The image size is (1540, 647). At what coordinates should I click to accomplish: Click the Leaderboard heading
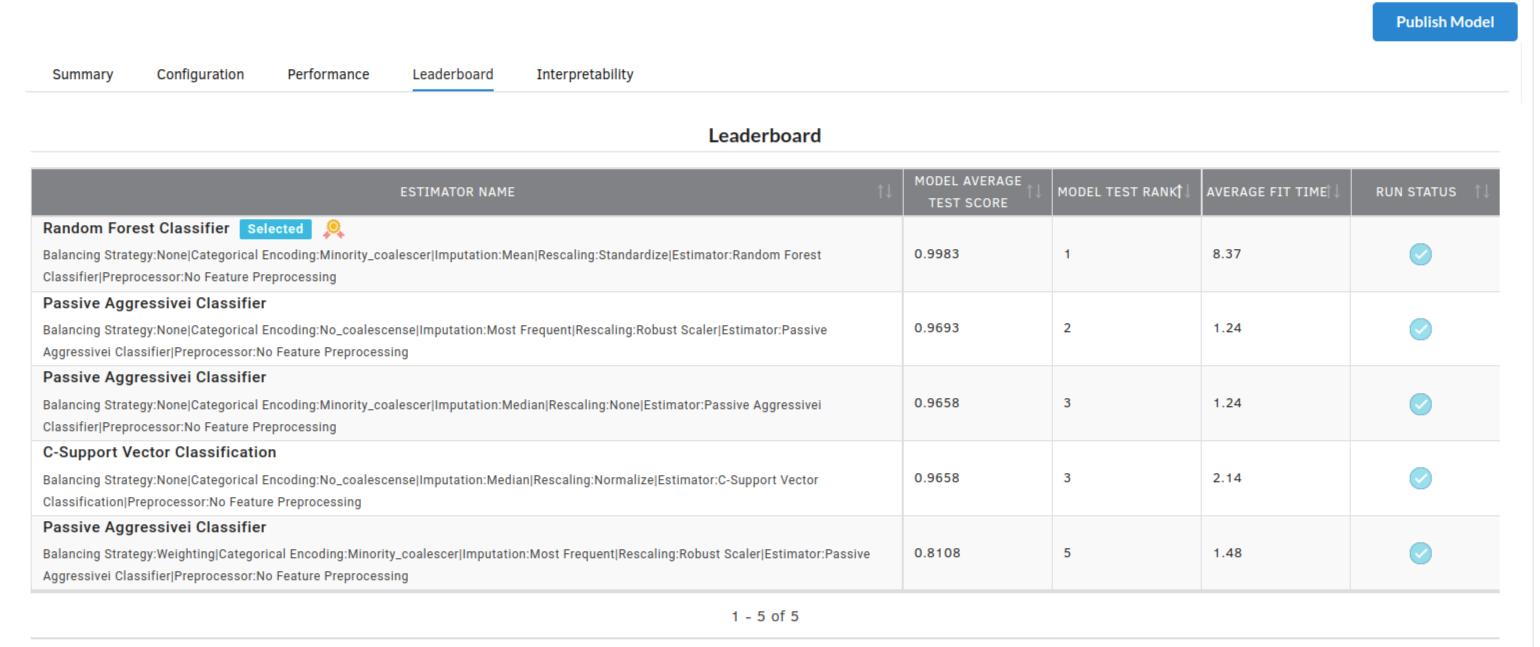tap(765, 135)
